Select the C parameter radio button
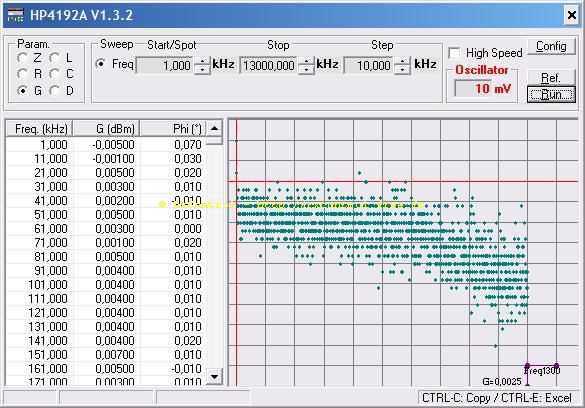Image resolution: width=585 pixels, height=408 pixels. tap(55, 74)
